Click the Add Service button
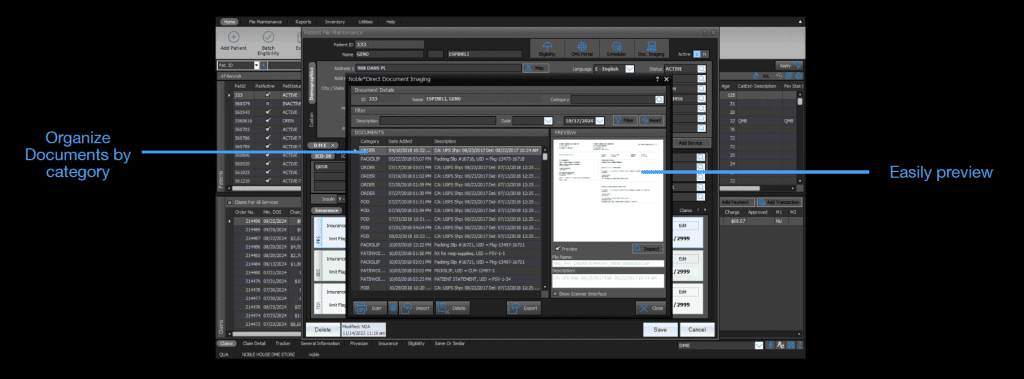 (x=690, y=142)
